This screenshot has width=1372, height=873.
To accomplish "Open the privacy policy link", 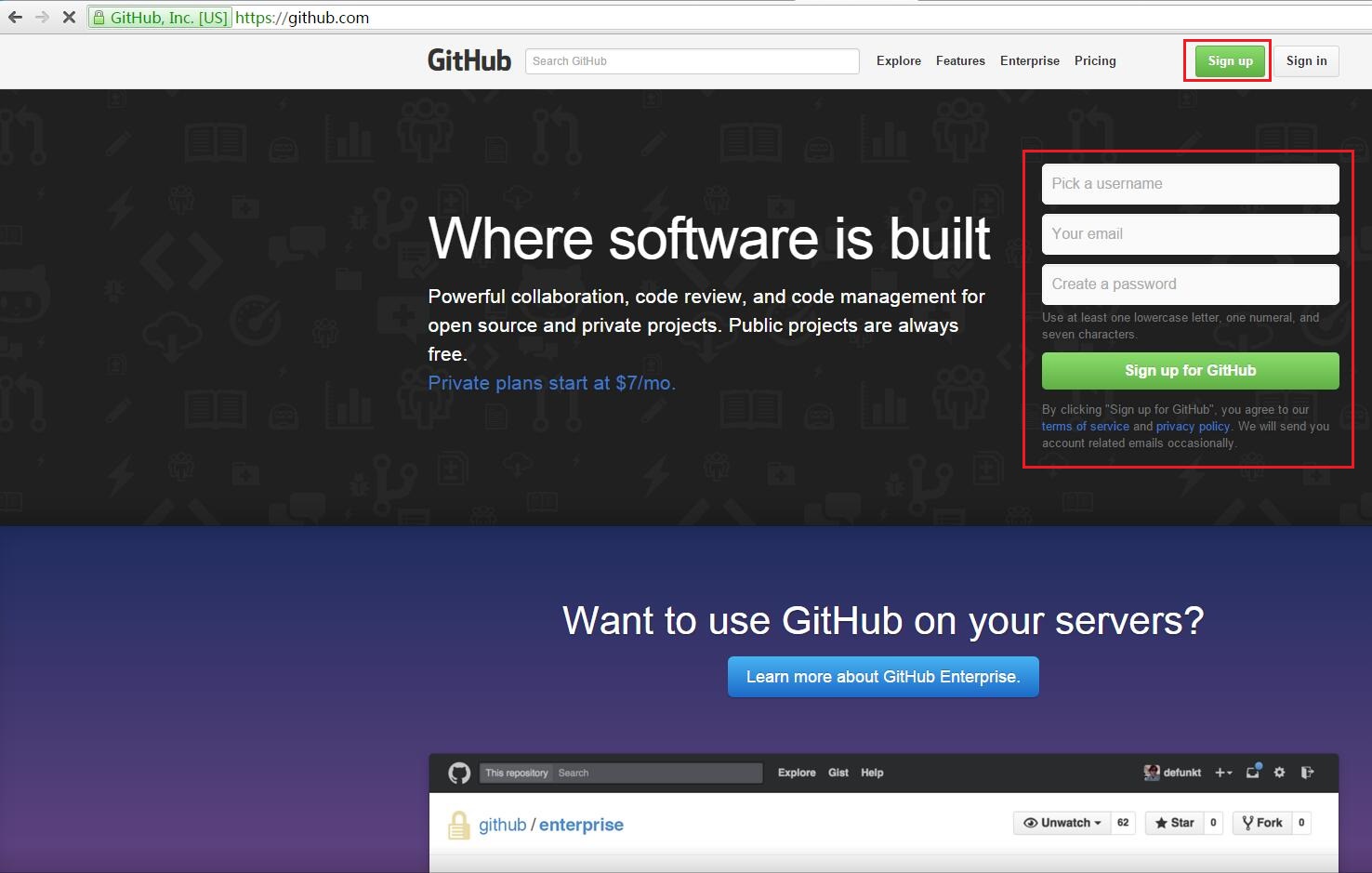I will coord(1193,427).
